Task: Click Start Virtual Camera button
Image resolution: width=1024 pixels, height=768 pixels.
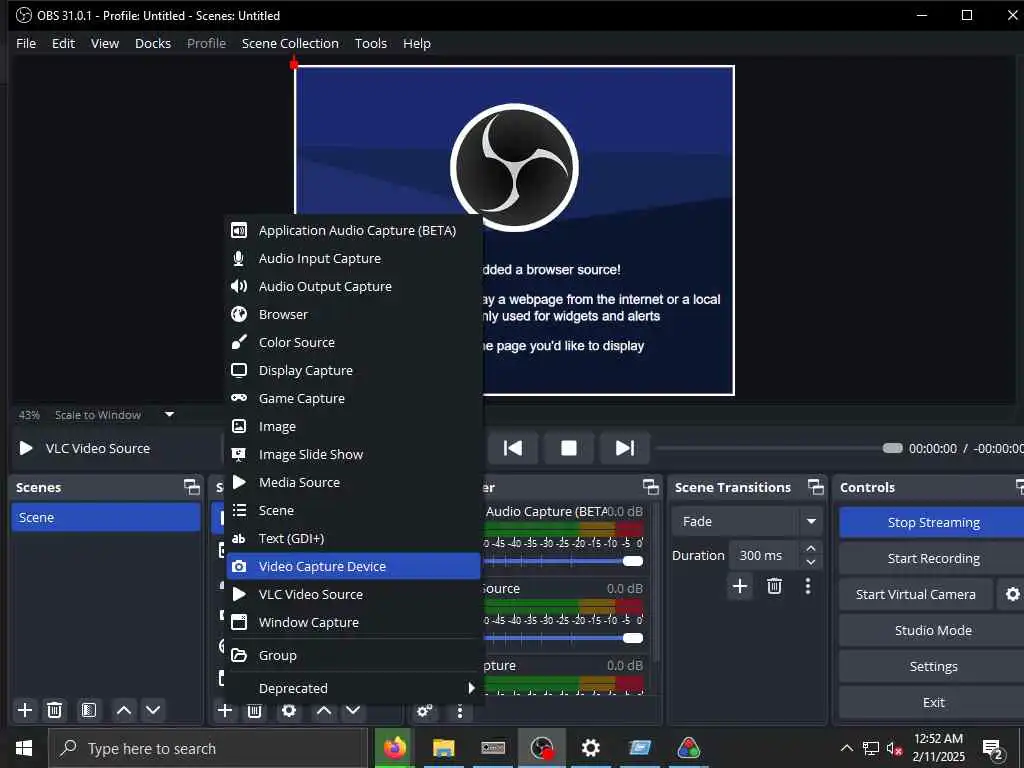Action: (x=916, y=594)
